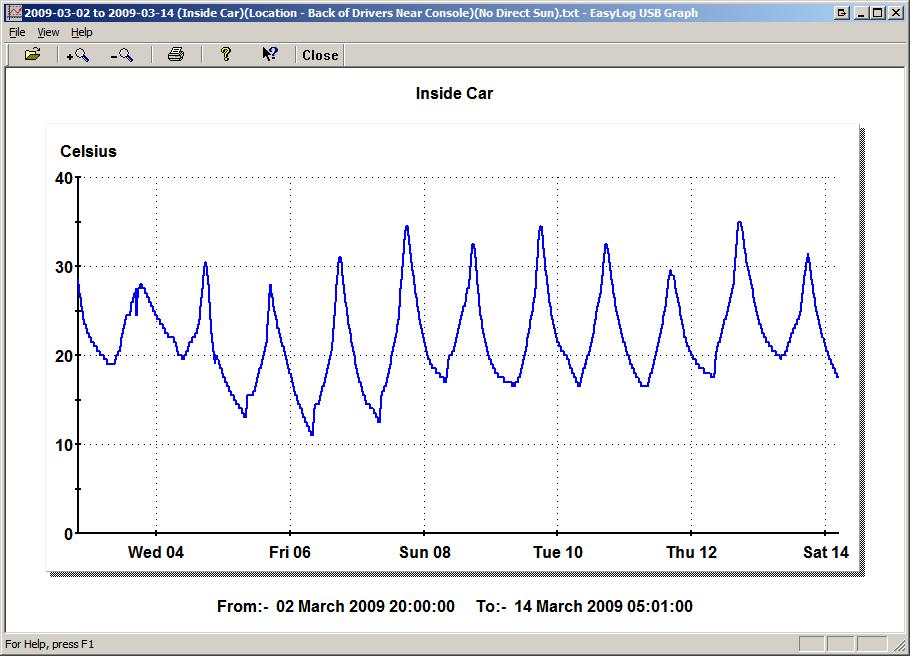Click the 'Inside Car' graph title
Viewport: 910px width, 656px height.
[x=454, y=93]
